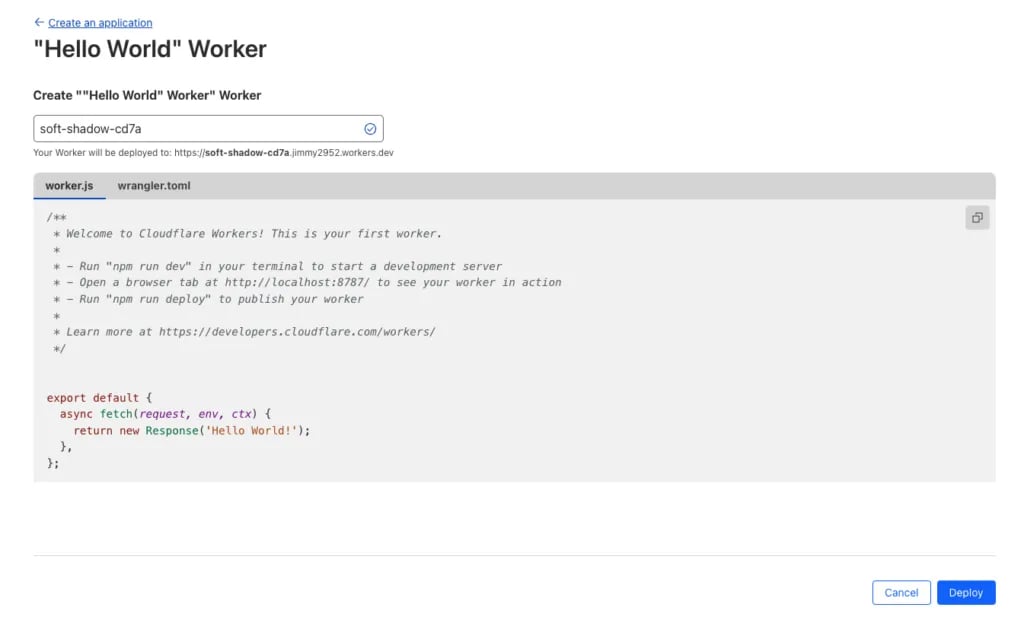Click the 'npm run deploy' comment line
The width and height of the screenshot is (1024, 636).
pos(208,299)
